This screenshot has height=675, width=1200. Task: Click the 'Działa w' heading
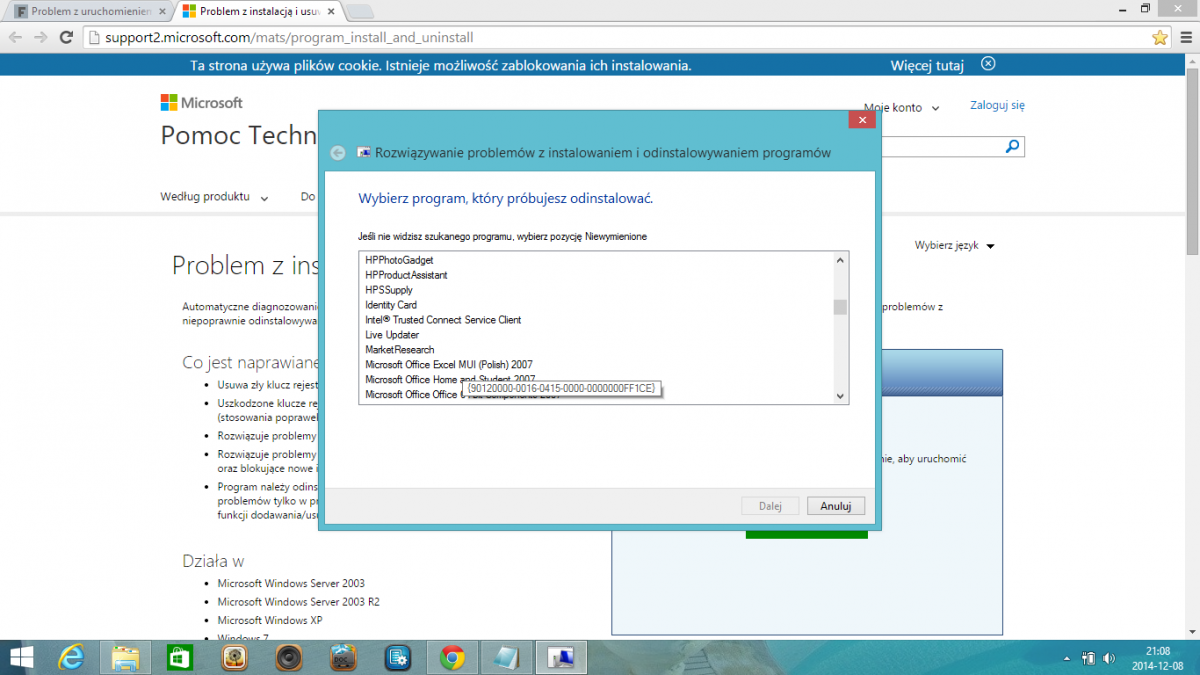(213, 561)
